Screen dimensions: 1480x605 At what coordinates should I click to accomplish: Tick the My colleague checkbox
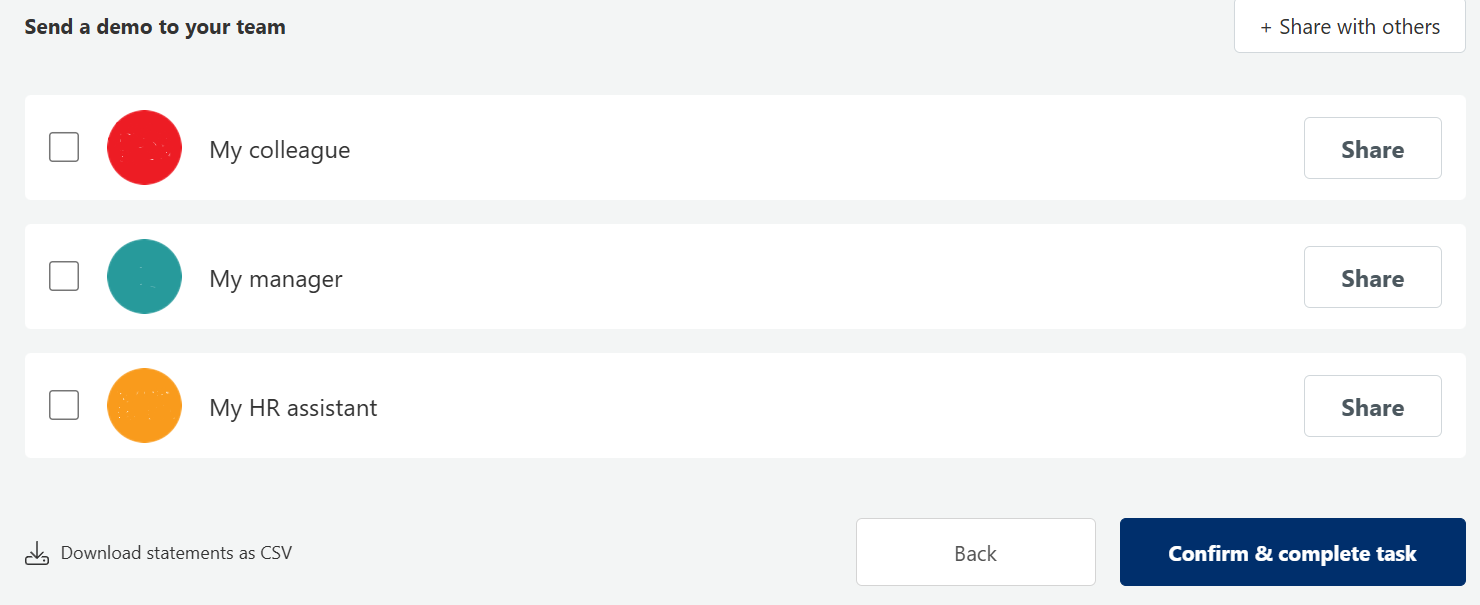[64, 148]
